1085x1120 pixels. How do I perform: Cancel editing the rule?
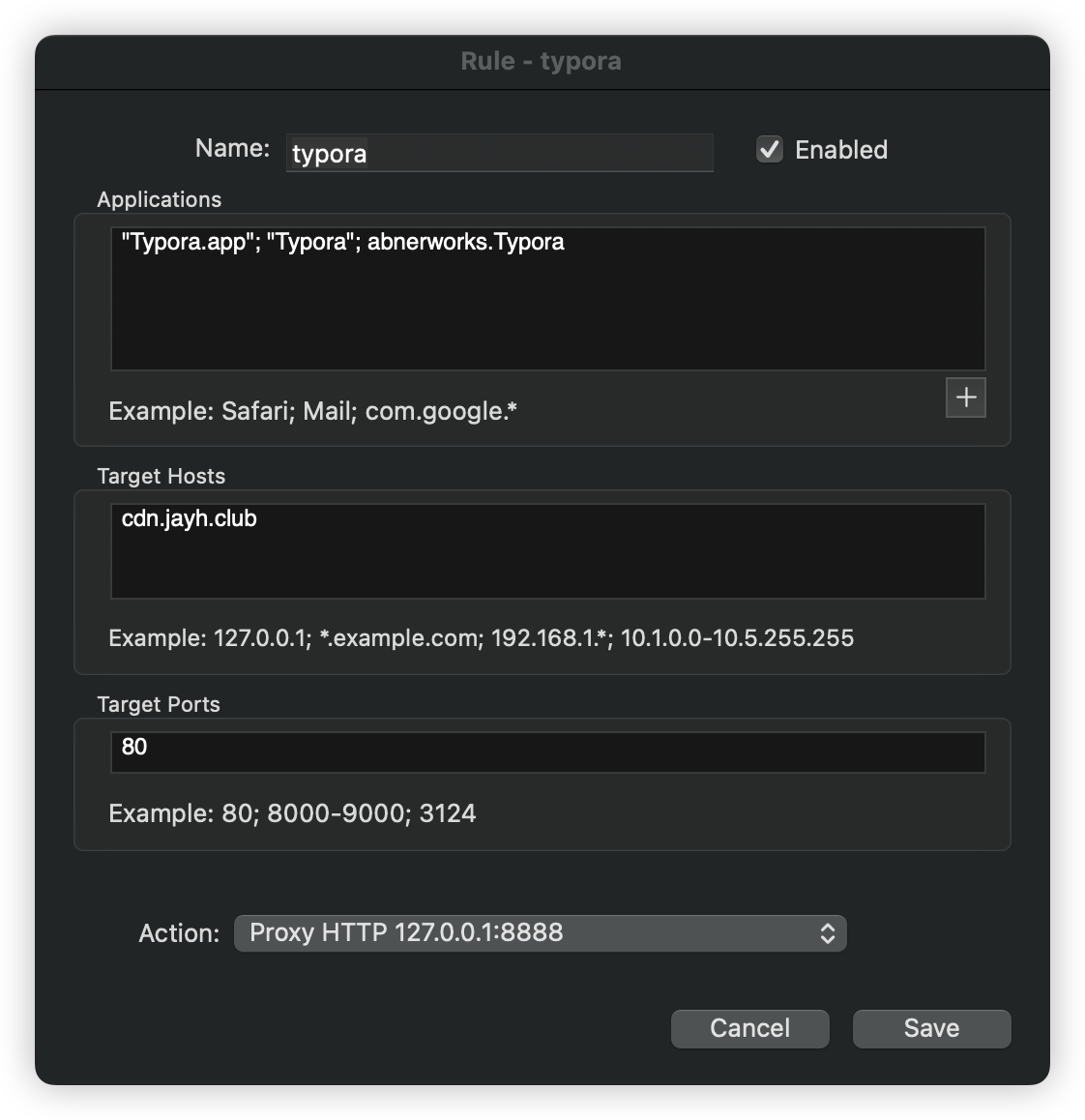pos(749,1028)
